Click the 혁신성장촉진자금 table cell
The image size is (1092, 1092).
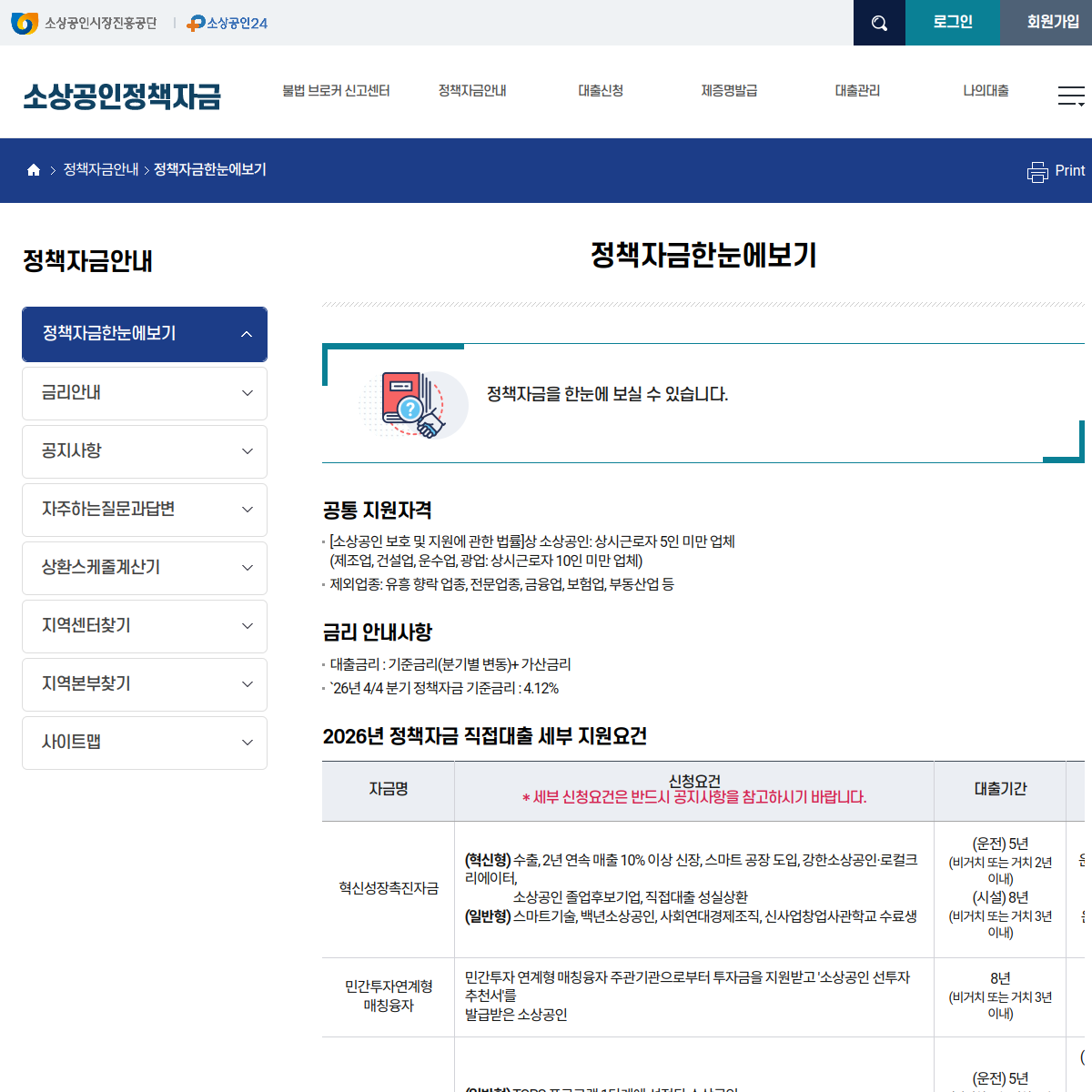click(x=389, y=889)
